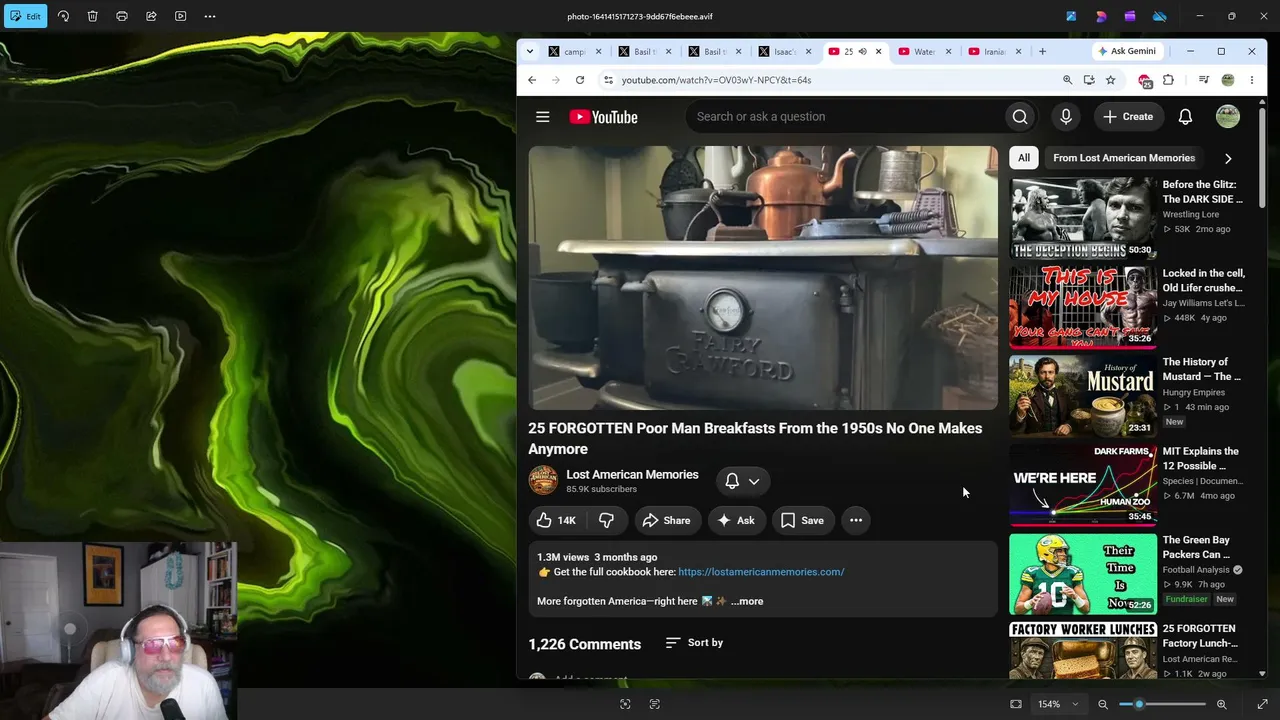Open the comments 'Sort by' menu
Viewport: 1280px width, 720px height.
(x=694, y=643)
